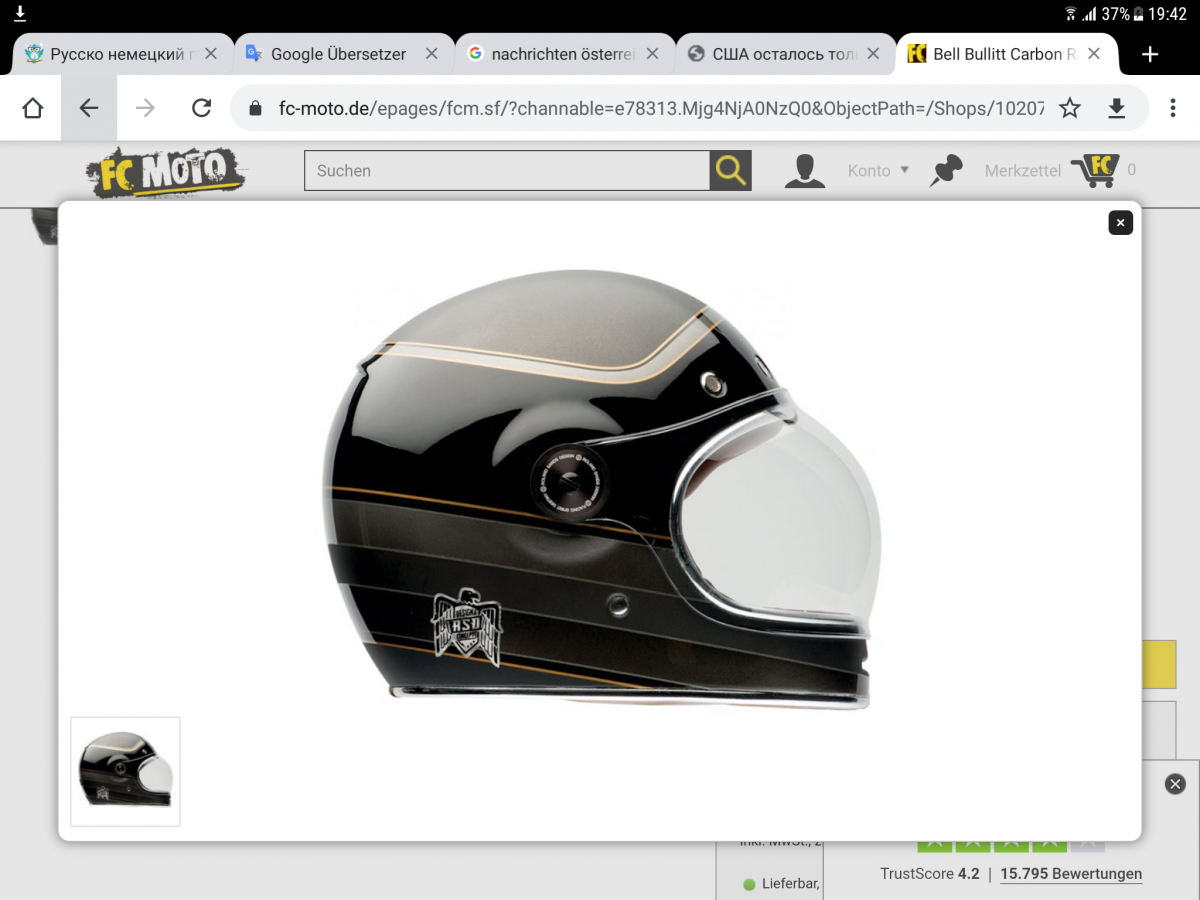Click in the Suchen search field
This screenshot has width=1200, height=900.
tap(506, 171)
